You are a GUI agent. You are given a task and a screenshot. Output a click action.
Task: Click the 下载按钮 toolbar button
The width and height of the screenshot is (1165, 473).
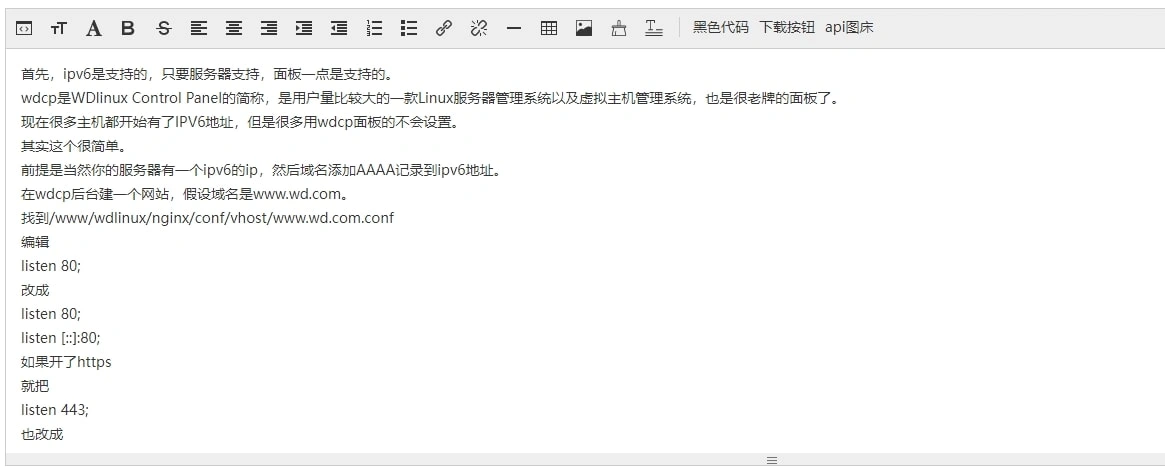[786, 28]
